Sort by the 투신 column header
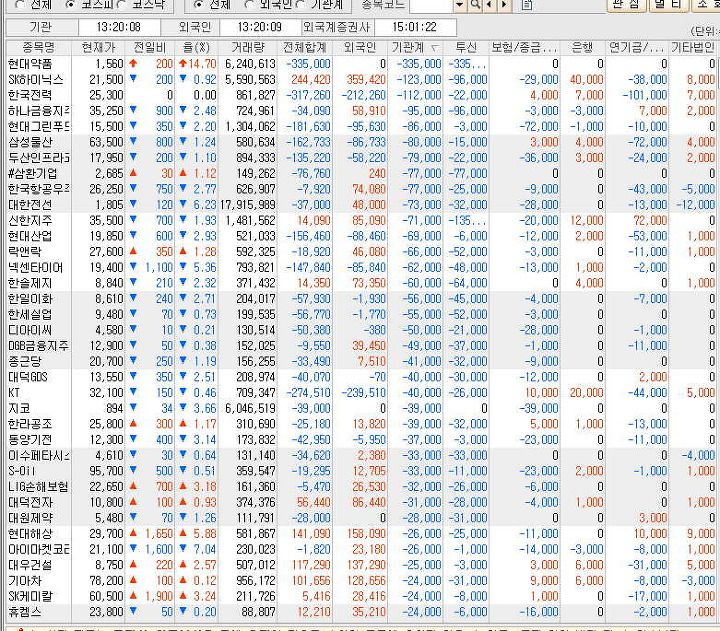The width and height of the screenshot is (720, 631). 466,47
